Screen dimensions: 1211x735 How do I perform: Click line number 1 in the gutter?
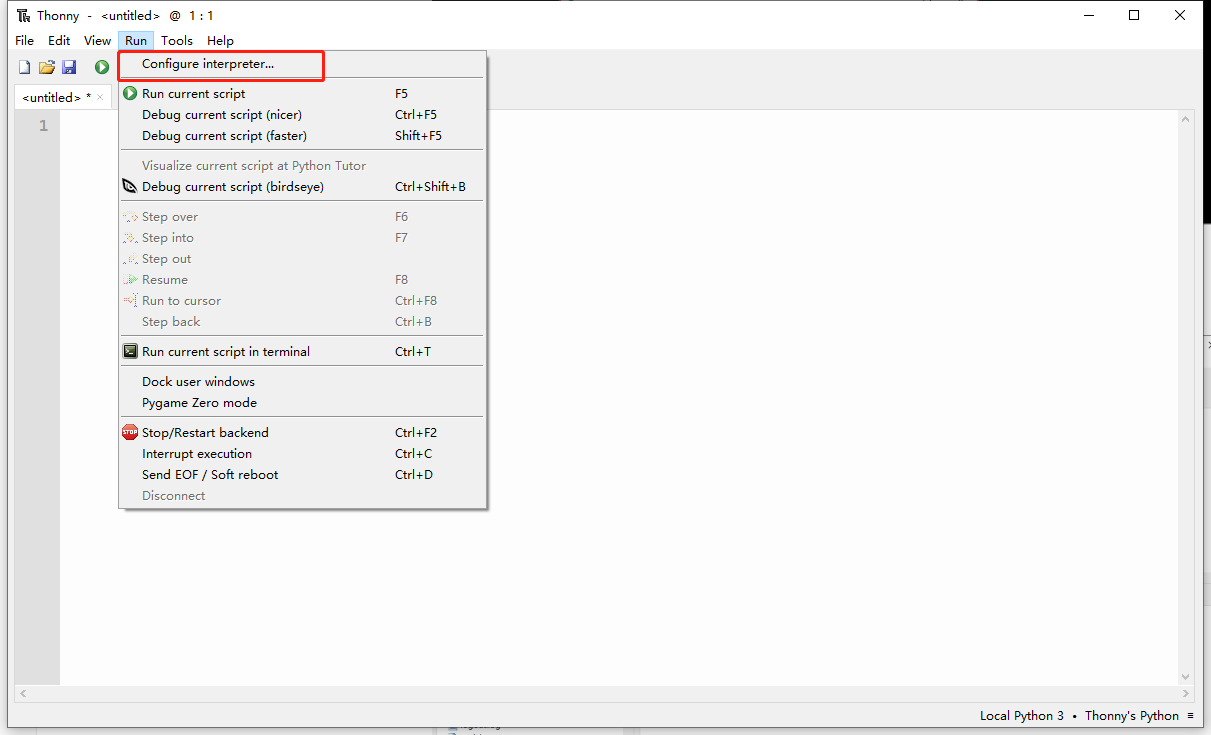43,126
